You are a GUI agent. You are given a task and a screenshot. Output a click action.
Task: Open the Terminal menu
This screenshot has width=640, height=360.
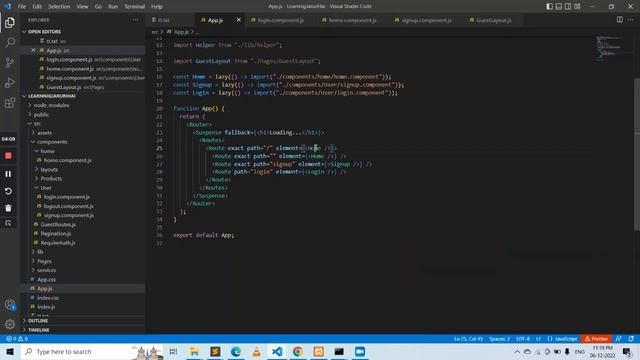[134, 7]
